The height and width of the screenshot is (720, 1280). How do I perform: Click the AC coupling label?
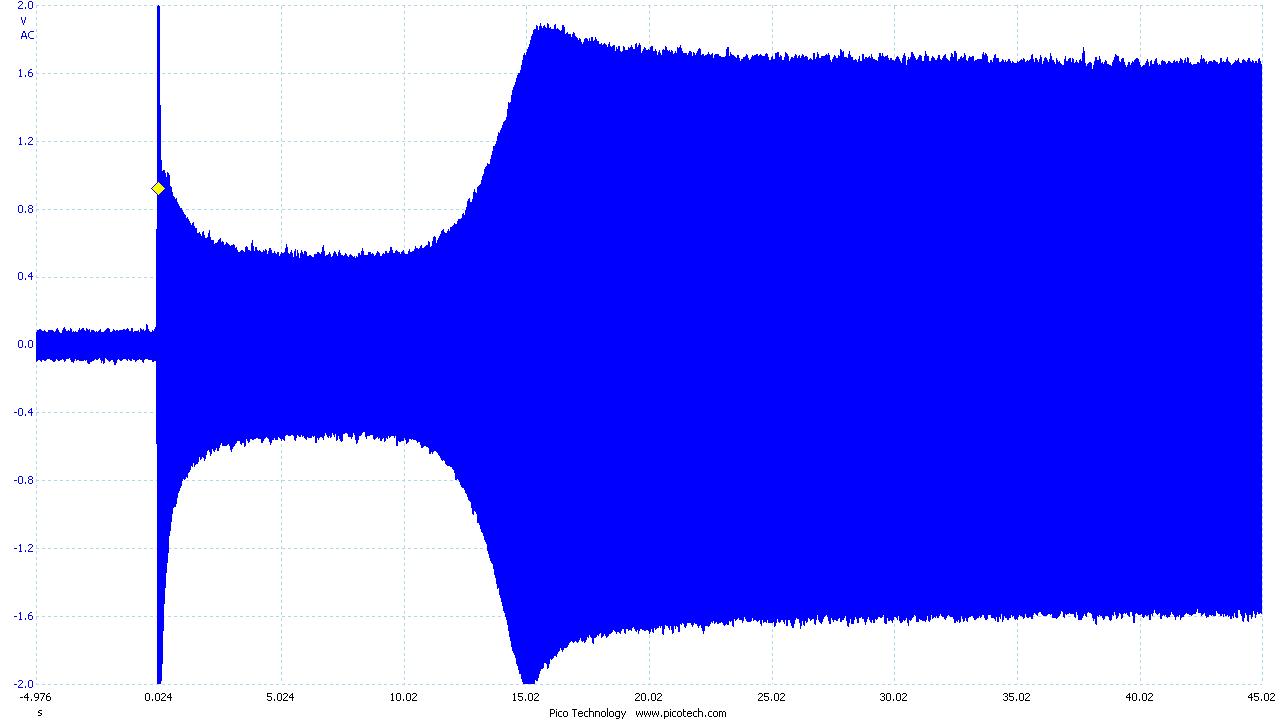point(27,35)
